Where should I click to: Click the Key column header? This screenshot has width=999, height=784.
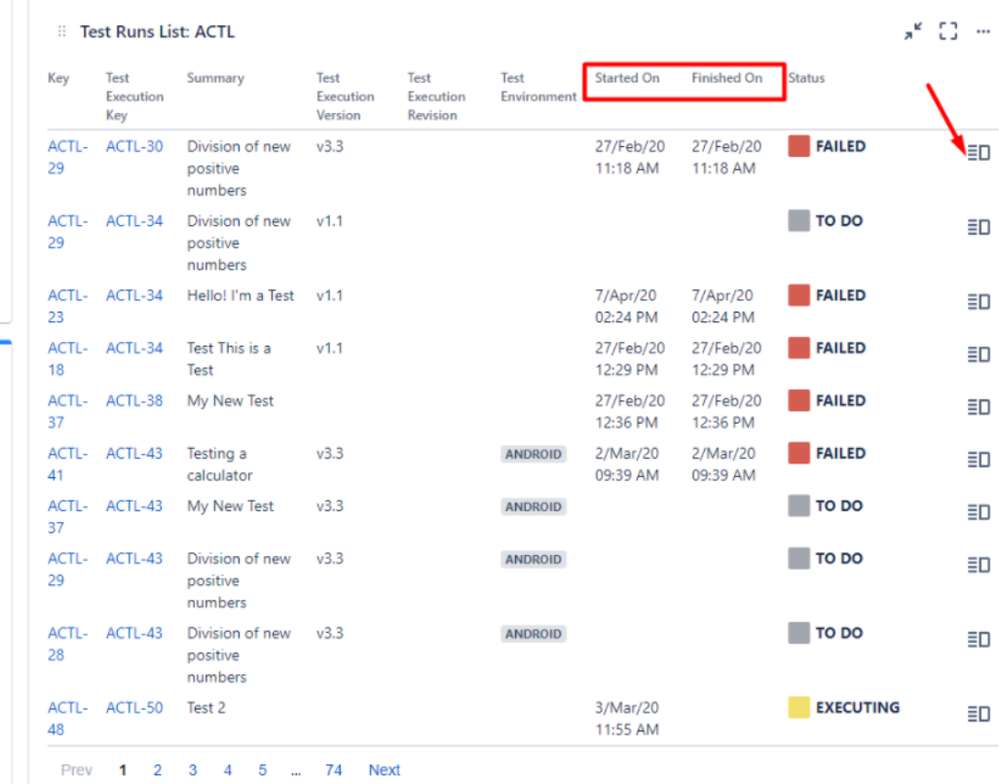[59, 78]
